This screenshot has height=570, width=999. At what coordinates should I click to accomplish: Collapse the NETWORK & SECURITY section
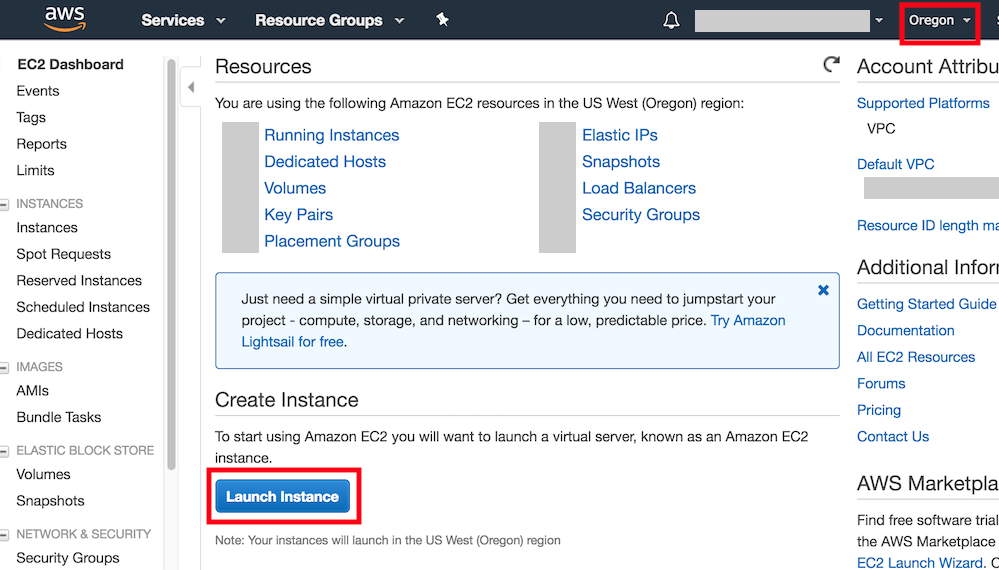(5, 535)
